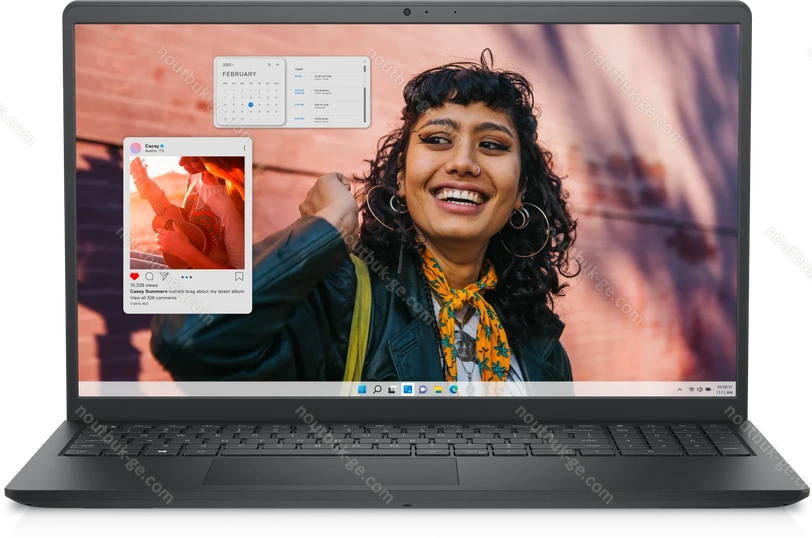Click the ukulele photo in the post

[187, 212]
